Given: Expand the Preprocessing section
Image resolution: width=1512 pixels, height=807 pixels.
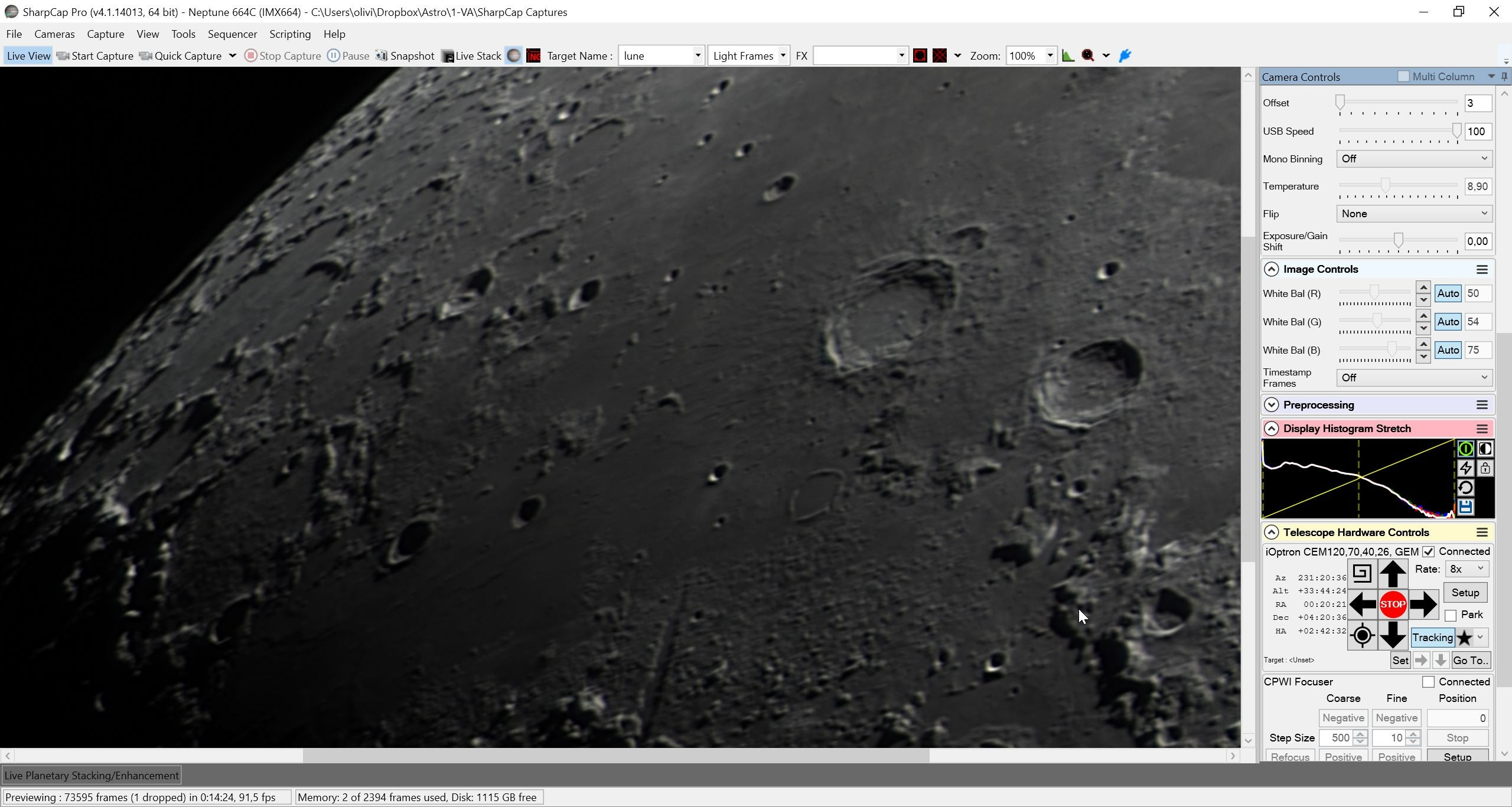Looking at the screenshot, I should (x=1272, y=405).
